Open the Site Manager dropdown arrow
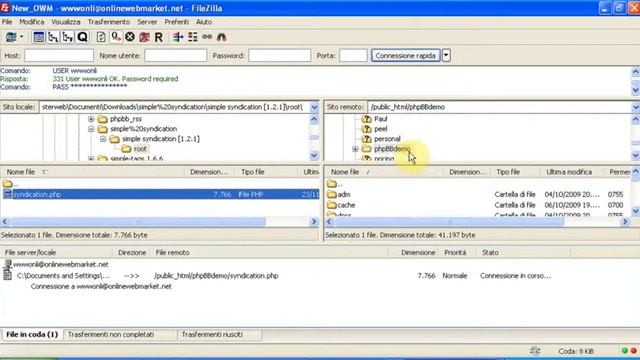This screenshot has height=360, width=640. point(22,37)
